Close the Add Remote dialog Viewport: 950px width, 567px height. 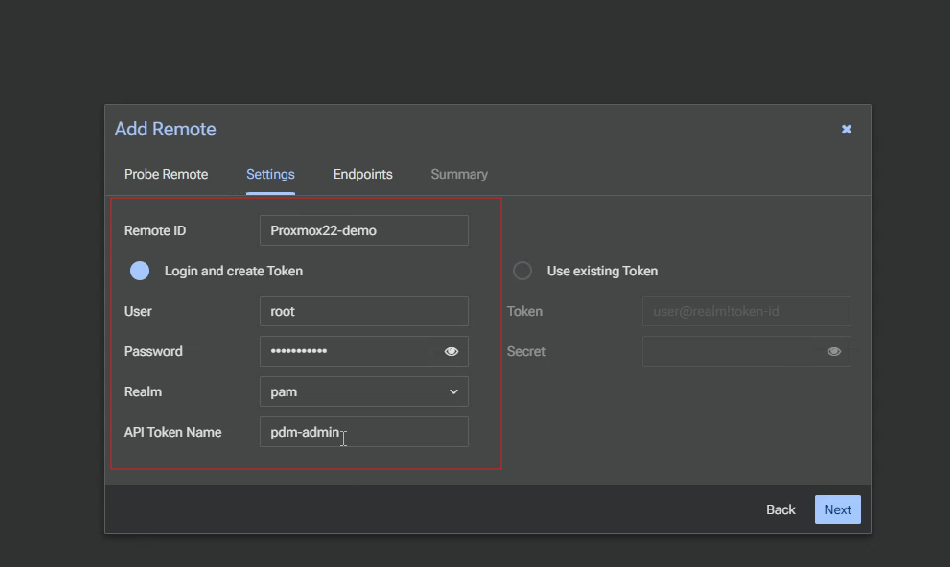846,129
